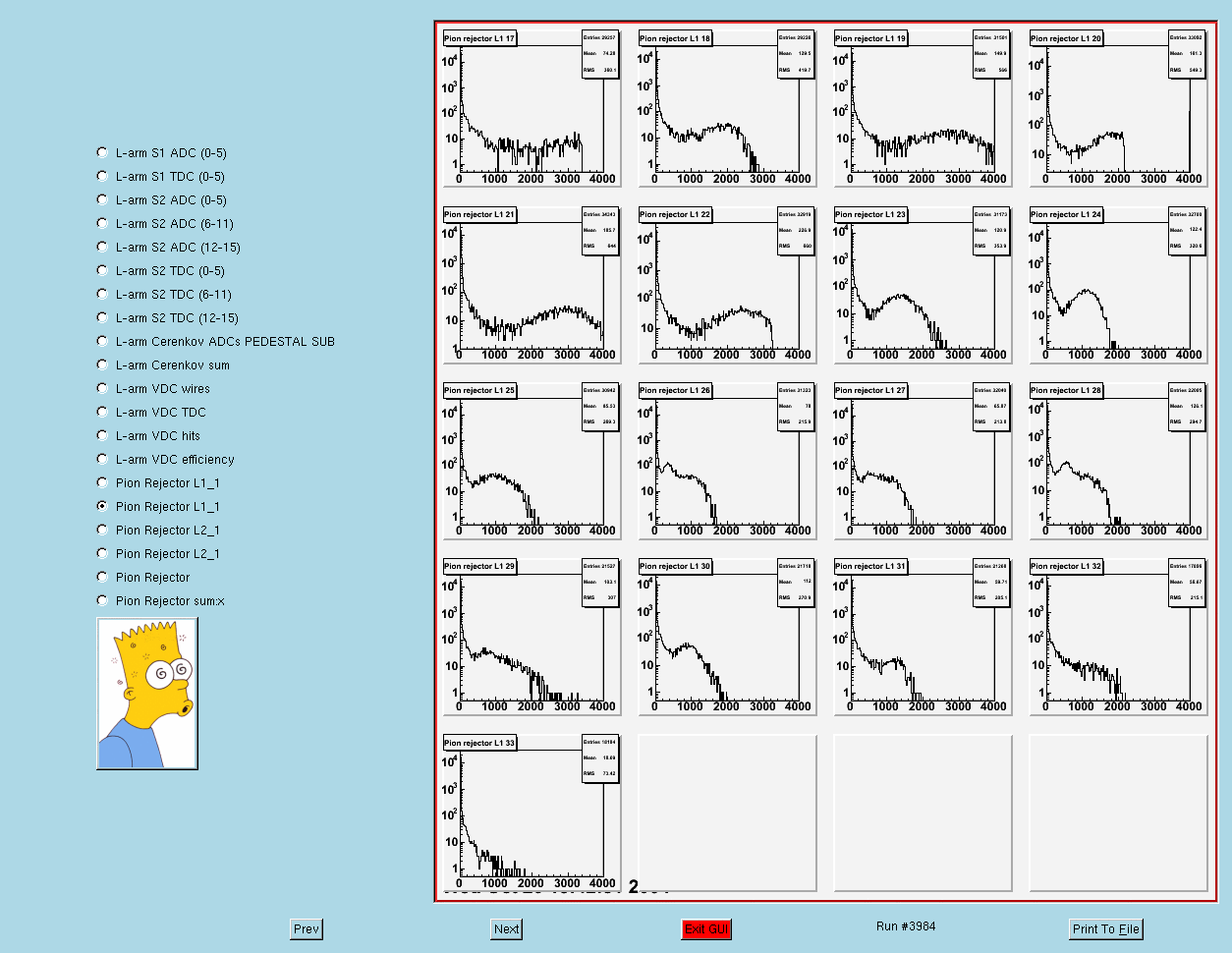This screenshot has height=953, width=1232.
Task: Open Pion rejector L1 23 plot
Action: [923, 284]
